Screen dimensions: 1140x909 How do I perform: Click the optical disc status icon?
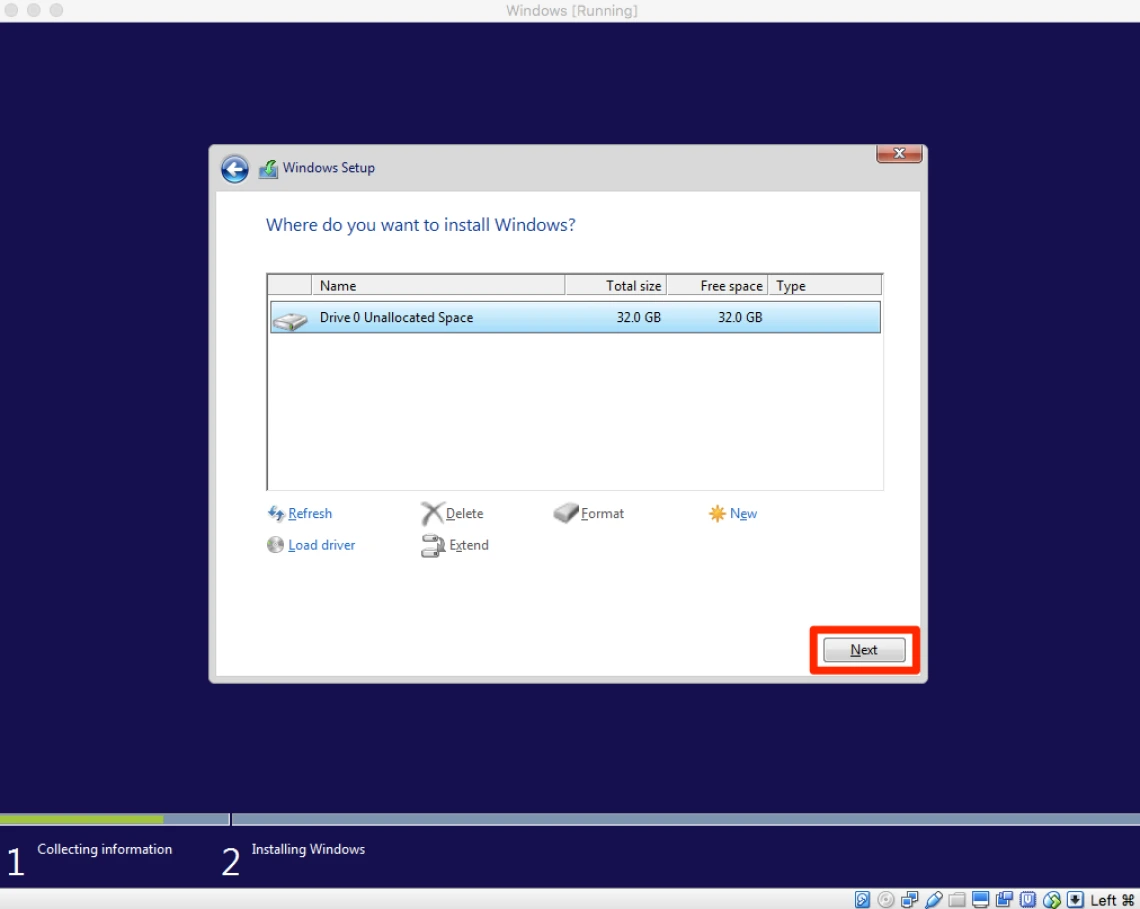886,900
